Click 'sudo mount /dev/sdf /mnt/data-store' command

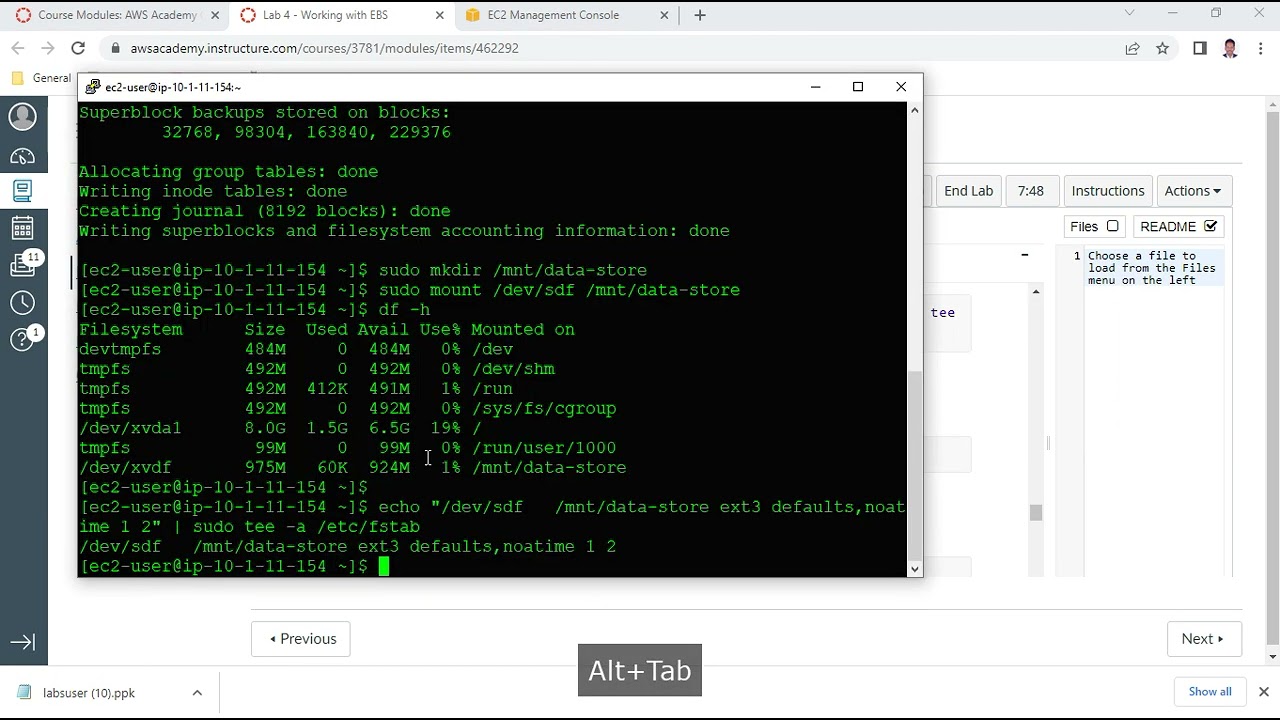(x=559, y=290)
